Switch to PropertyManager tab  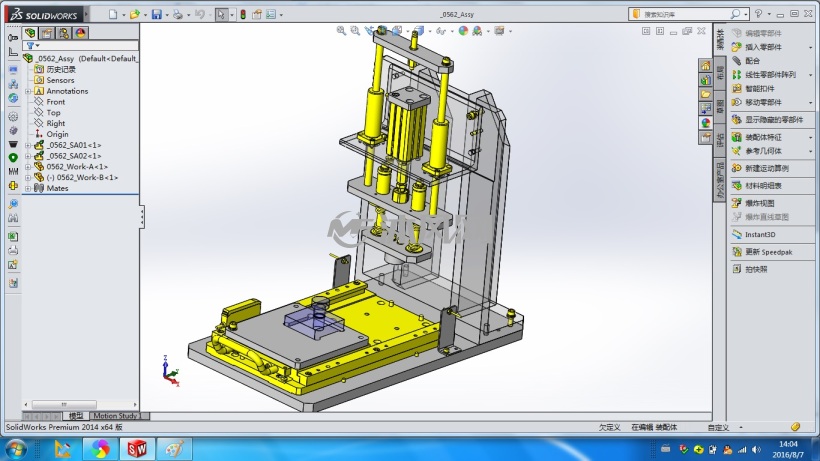(47, 33)
